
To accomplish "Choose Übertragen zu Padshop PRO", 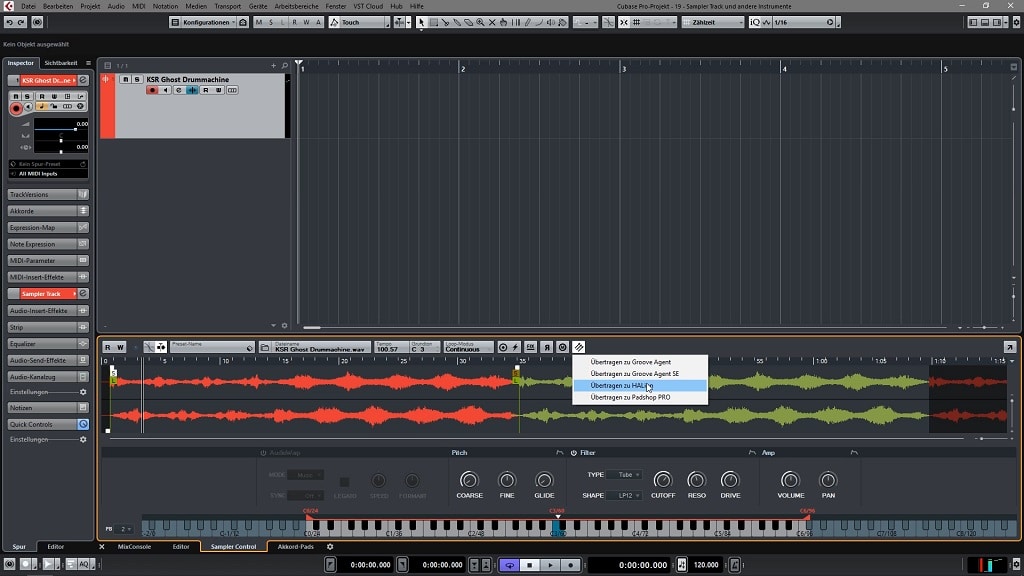I will [x=640, y=397].
